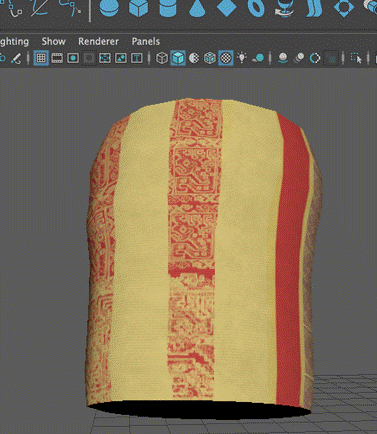This screenshot has width=377, height=434.
Task: Toggle smooth shade all mode
Action: (x=178, y=58)
